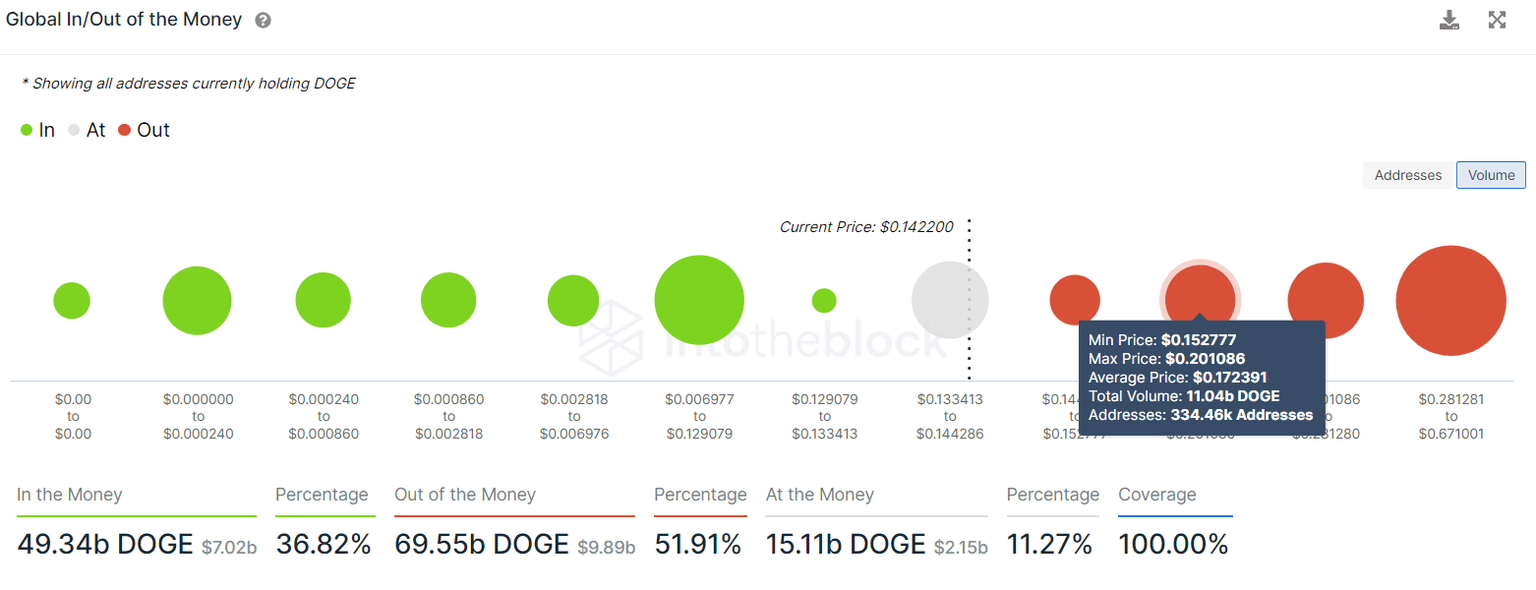Image resolution: width=1536 pixels, height=590 pixels.
Task: Toggle the green In legend item
Action: [x=38, y=130]
